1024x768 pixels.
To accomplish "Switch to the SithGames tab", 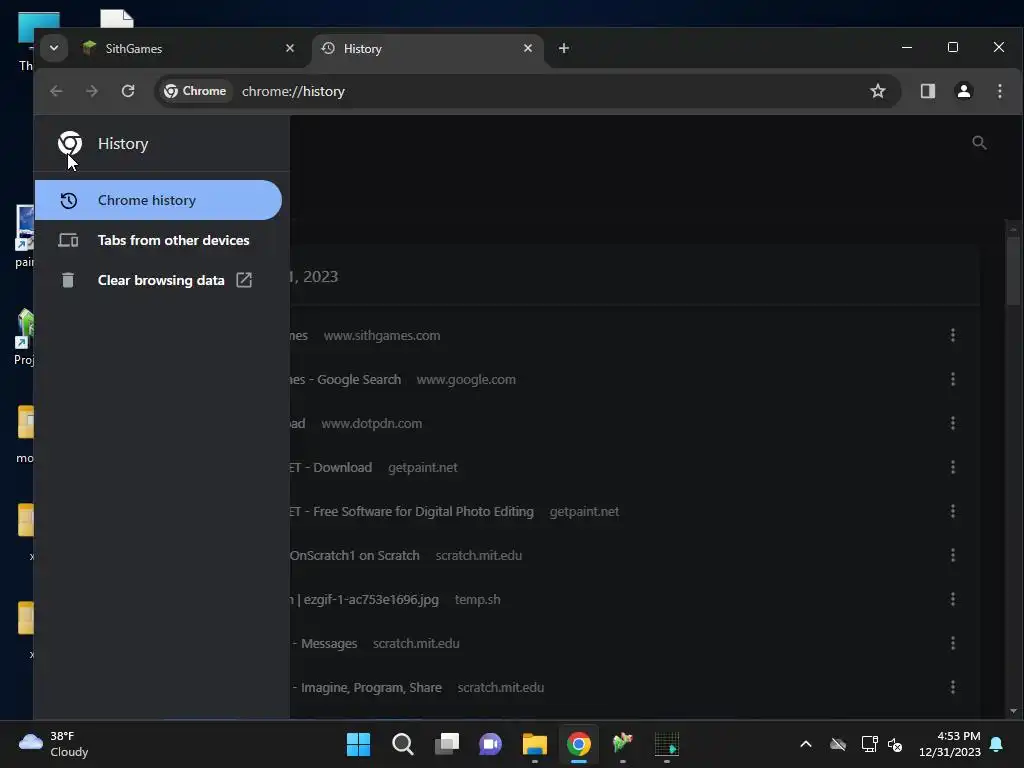I will (189, 48).
